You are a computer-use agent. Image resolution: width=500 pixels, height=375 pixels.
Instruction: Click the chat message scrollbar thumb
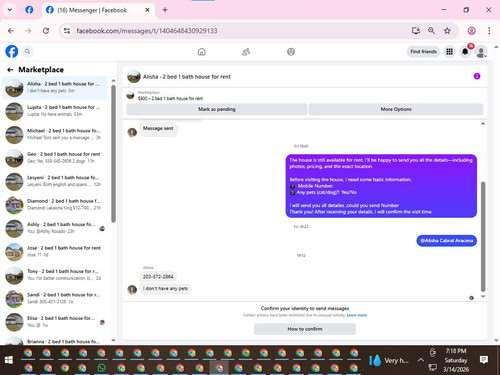click(x=483, y=237)
